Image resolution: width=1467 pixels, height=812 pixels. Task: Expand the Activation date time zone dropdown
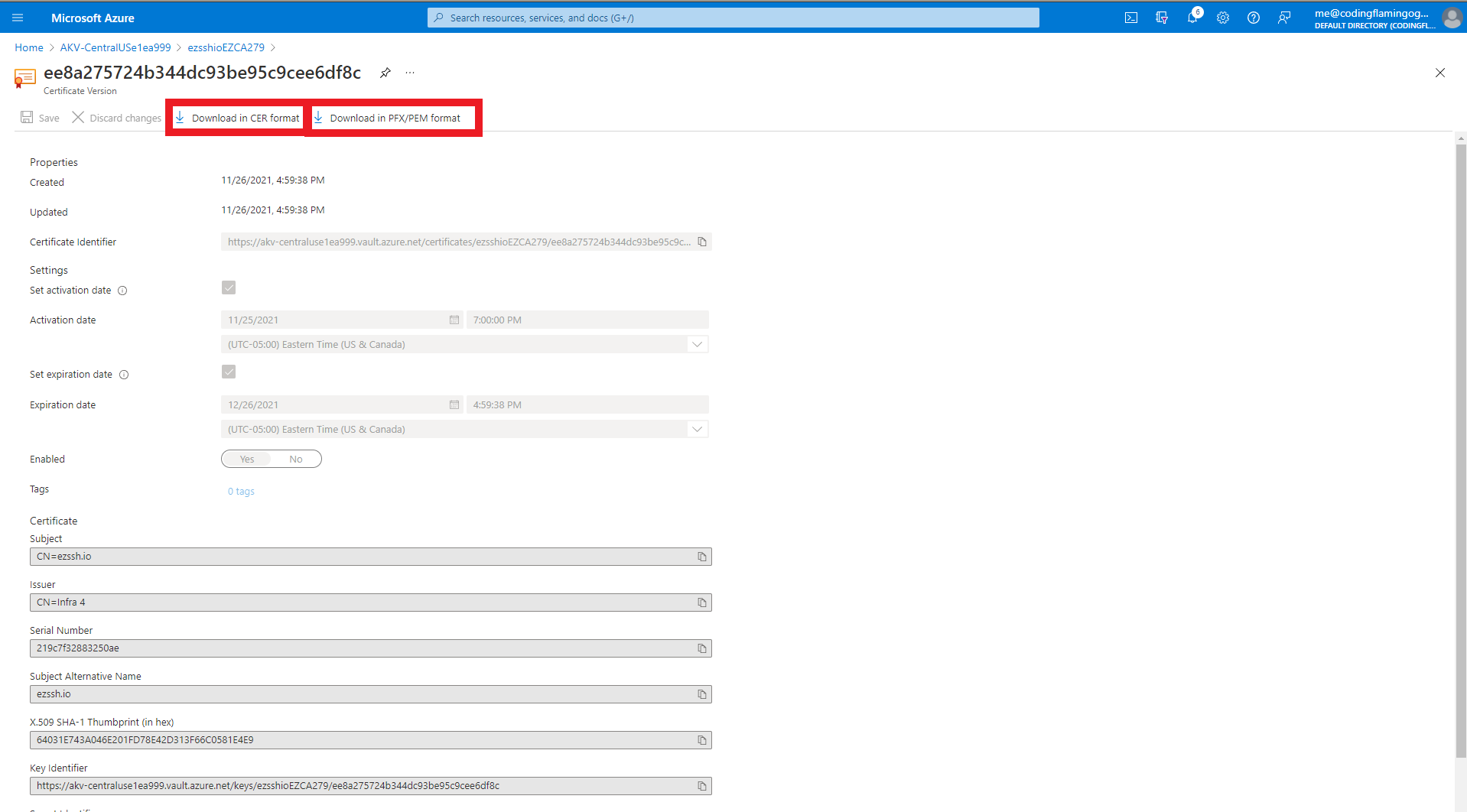697,344
